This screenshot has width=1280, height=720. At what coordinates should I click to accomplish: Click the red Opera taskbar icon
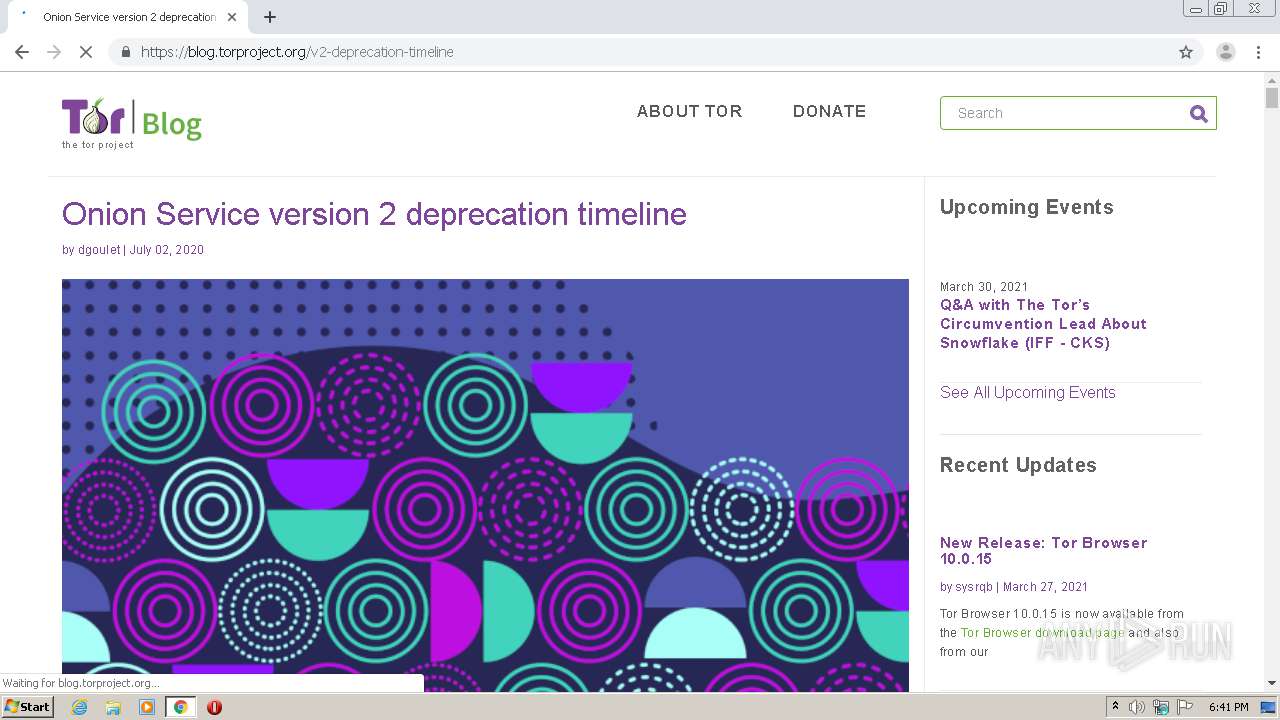[214, 707]
